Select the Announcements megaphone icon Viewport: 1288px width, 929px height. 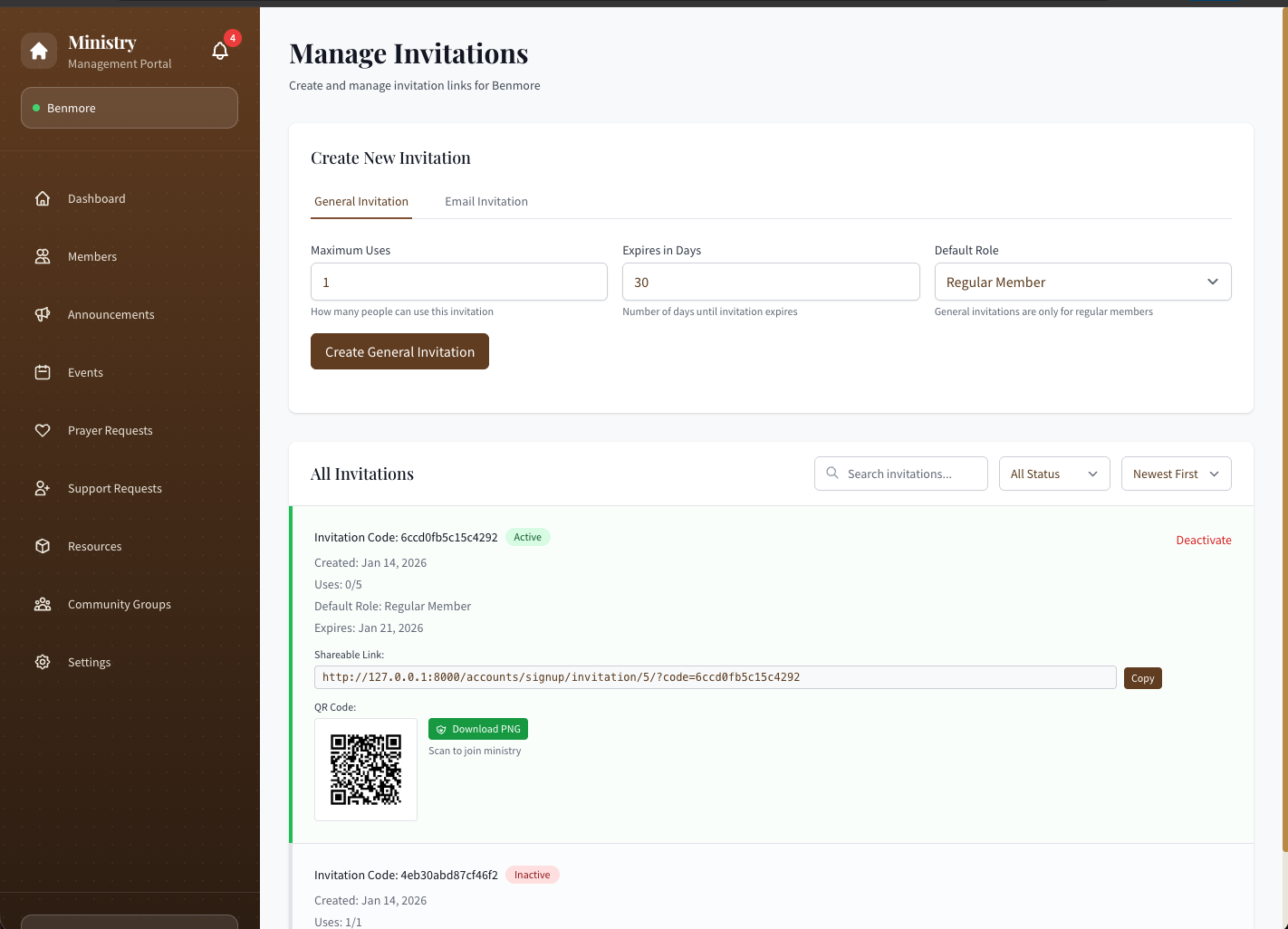(x=43, y=314)
